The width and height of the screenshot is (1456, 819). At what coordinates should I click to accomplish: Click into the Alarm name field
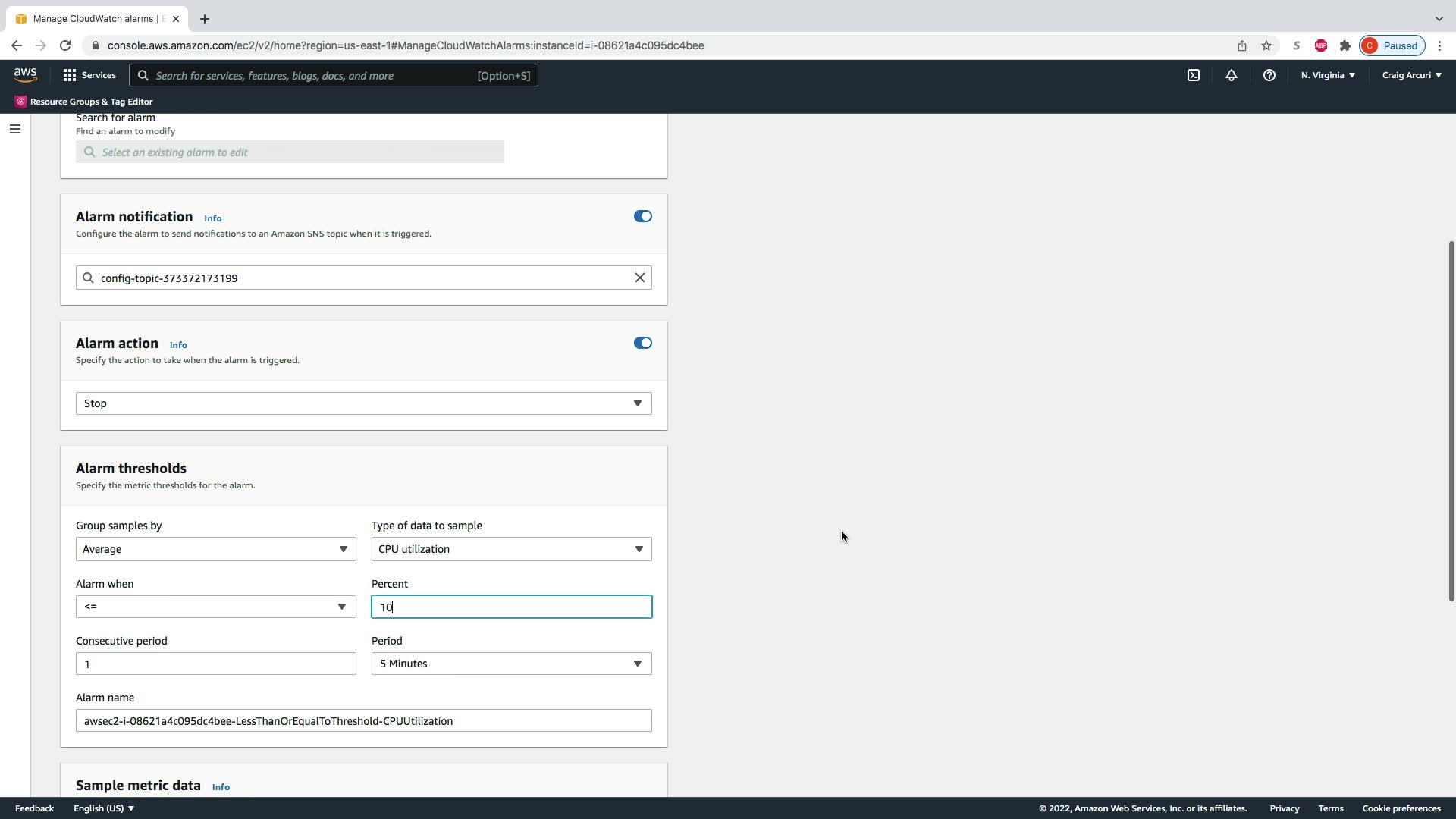[363, 720]
